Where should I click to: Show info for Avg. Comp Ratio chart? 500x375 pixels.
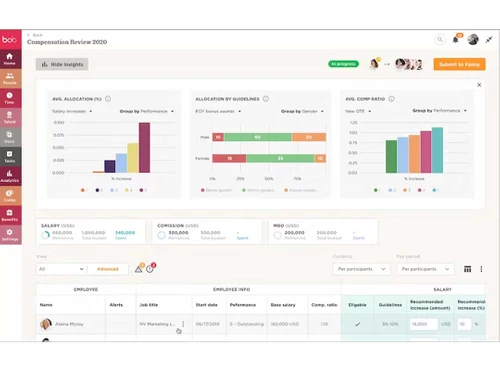pos(391,99)
